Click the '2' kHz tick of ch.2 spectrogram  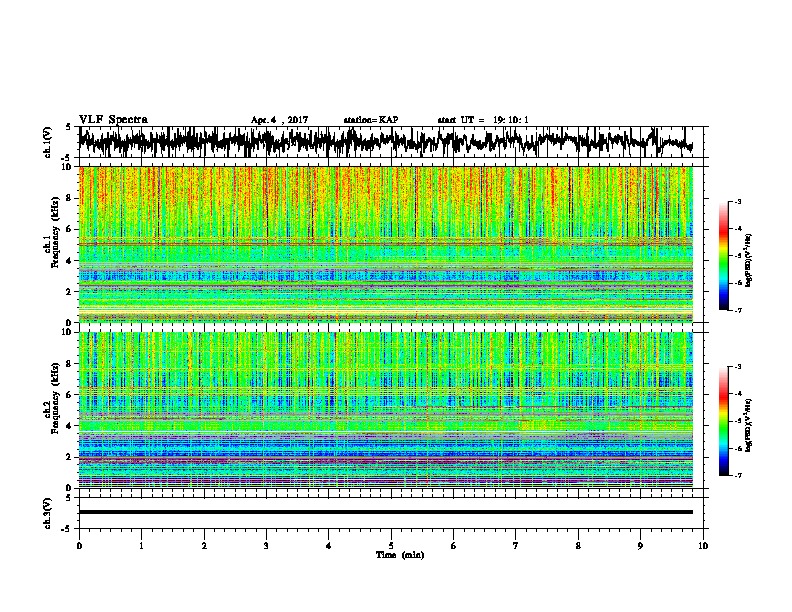coord(71,457)
